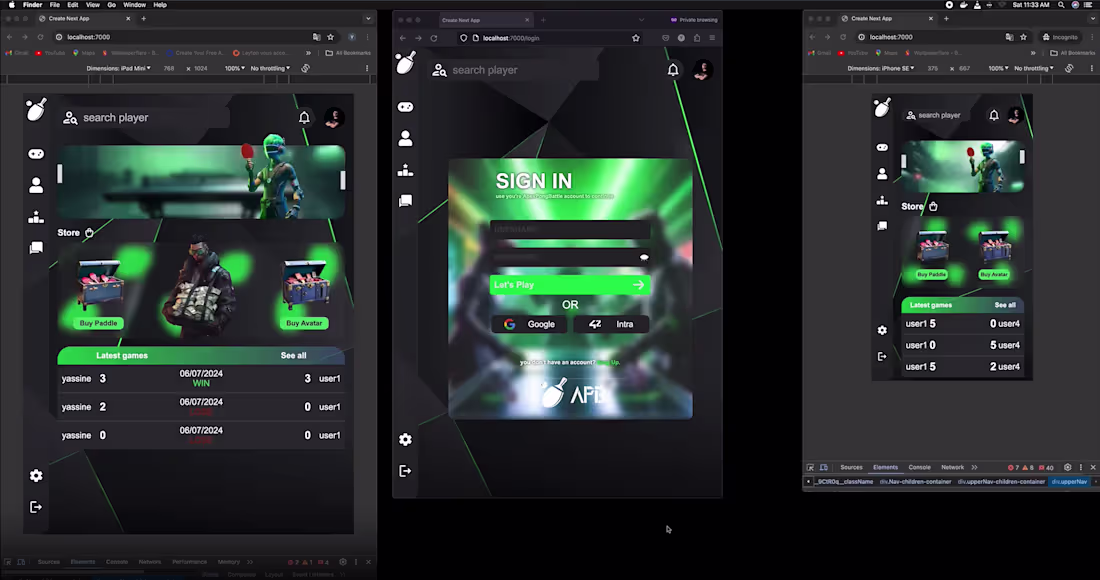Open the game controller page in iPad Mini window
The height and width of the screenshot is (580, 1100).
36,154
